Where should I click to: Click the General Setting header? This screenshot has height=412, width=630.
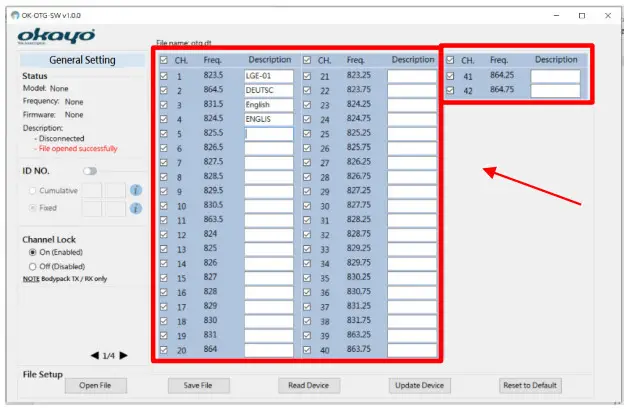click(82, 60)
